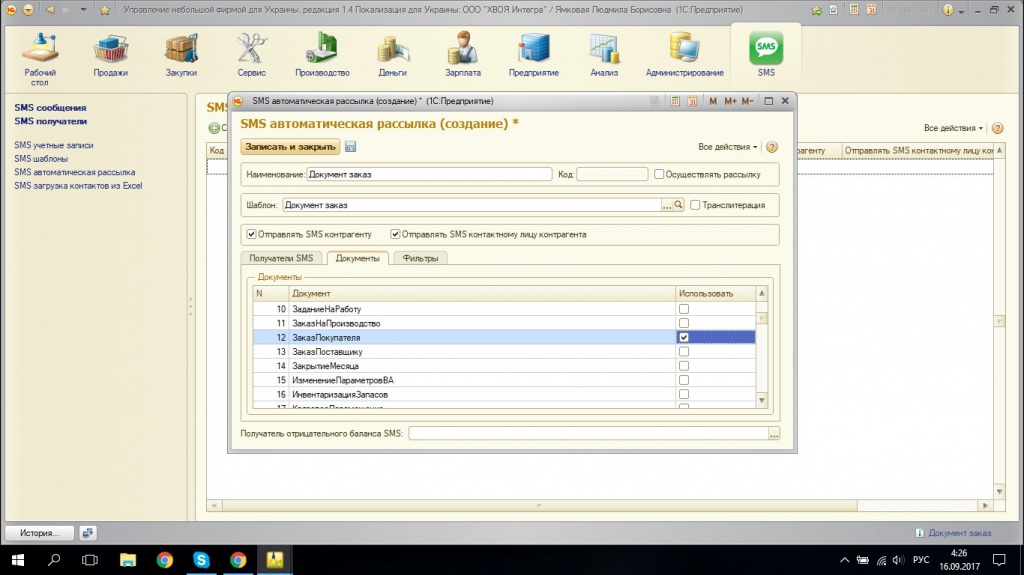Uncheck Использовать for ЗаказПокупателя

pyautogui.click(x=684, y=338)
